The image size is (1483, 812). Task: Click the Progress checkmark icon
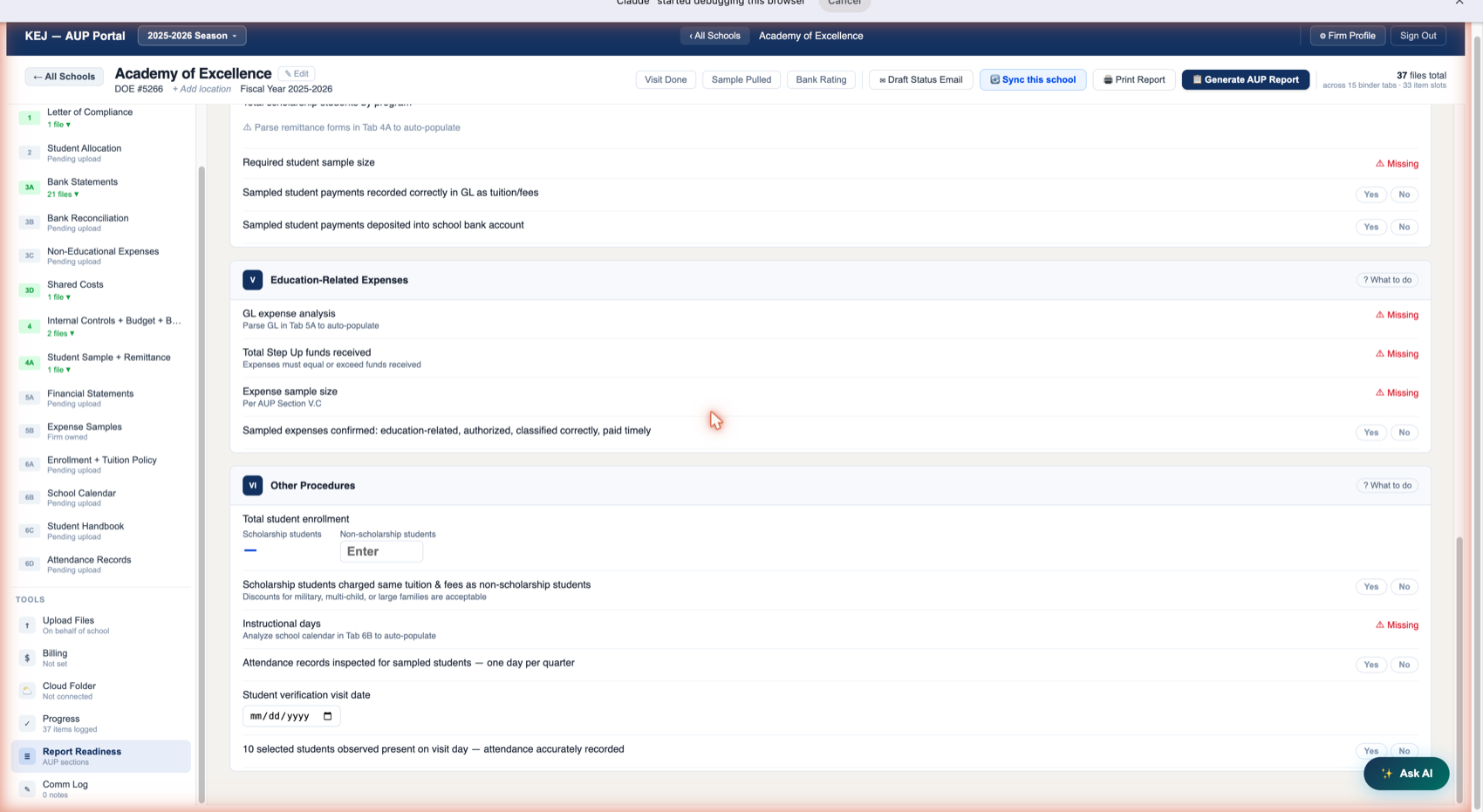pyautogui.click(x=27, y=724)
